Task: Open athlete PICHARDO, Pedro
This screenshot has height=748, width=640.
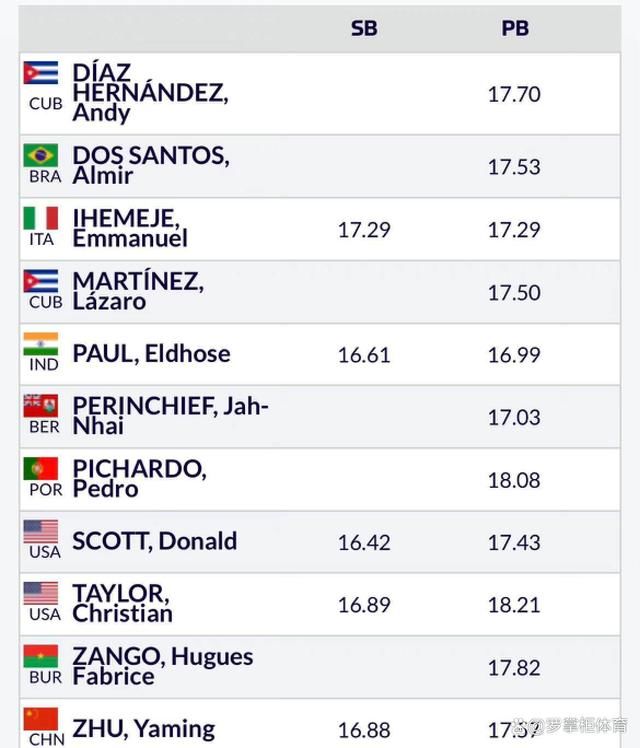Action: (x=139, y=479)
